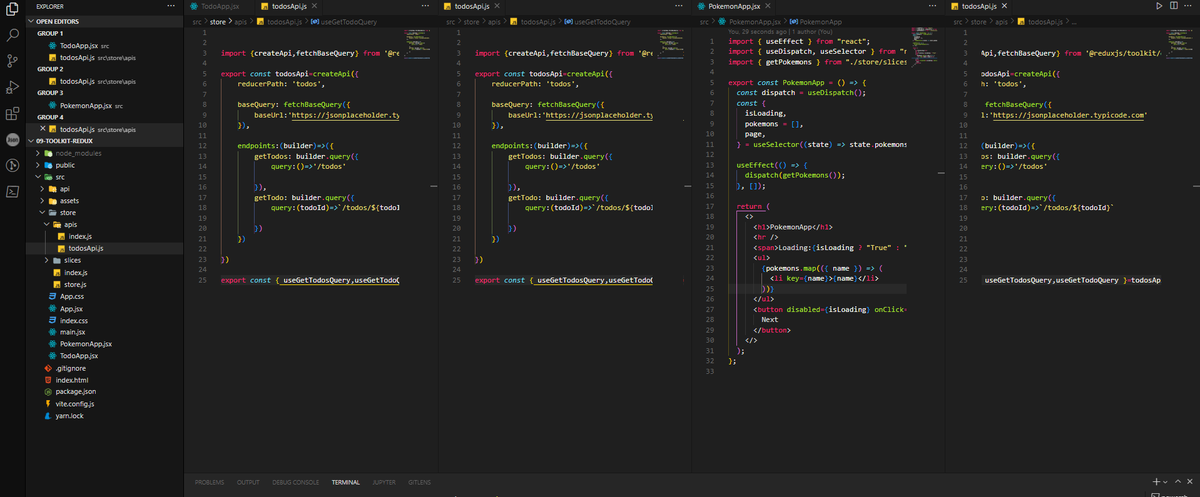Open the Explorer view in activity bar
The height and width of the screenshot is (497, 1200).
(x=13, y=10)
